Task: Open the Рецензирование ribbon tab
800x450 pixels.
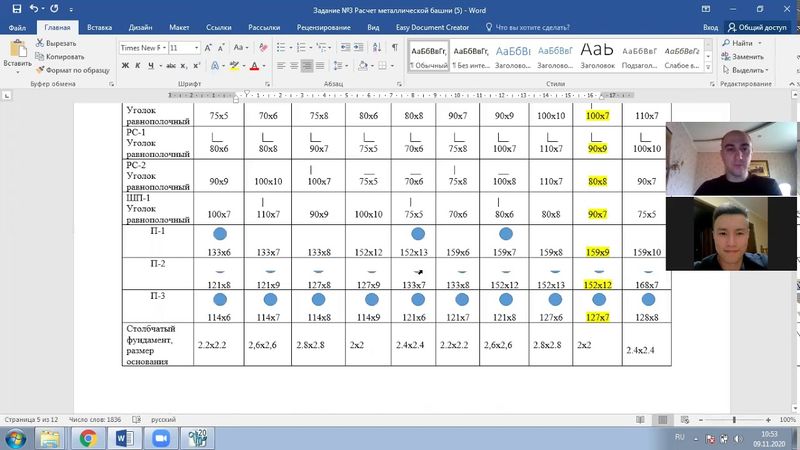Action: [323, 28]
